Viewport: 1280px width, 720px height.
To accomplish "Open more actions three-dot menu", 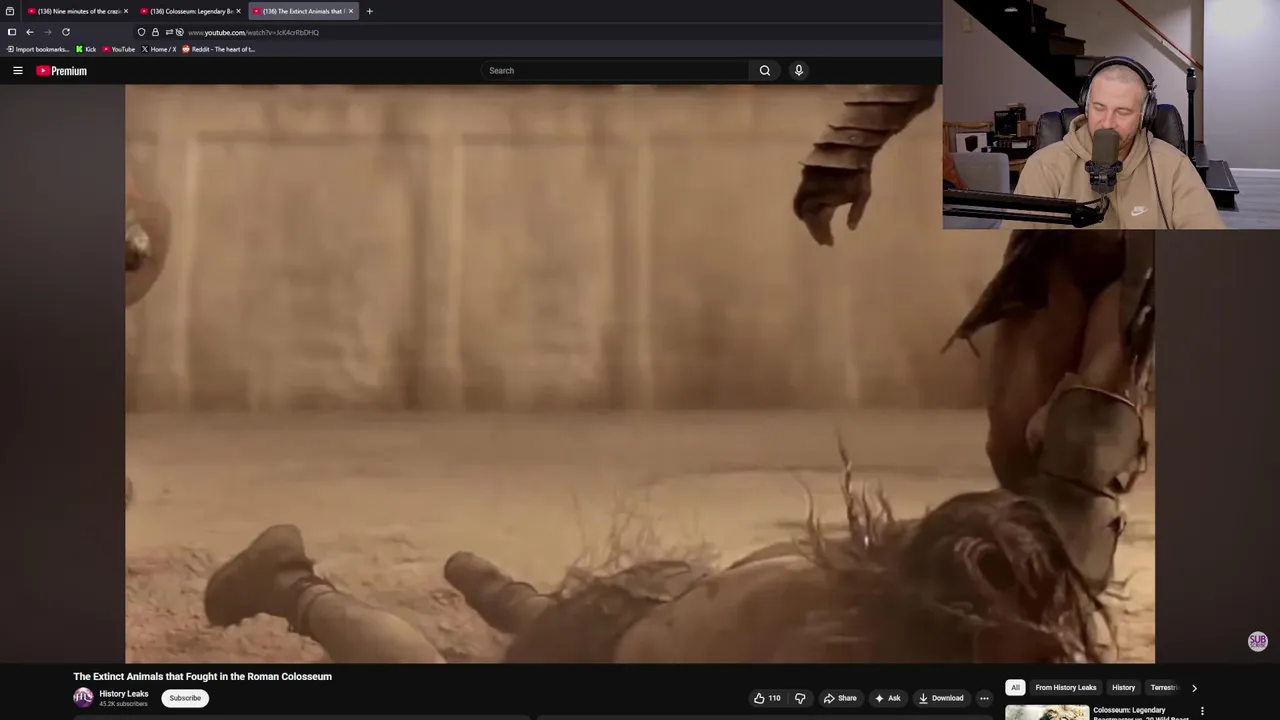I will 984,698.
